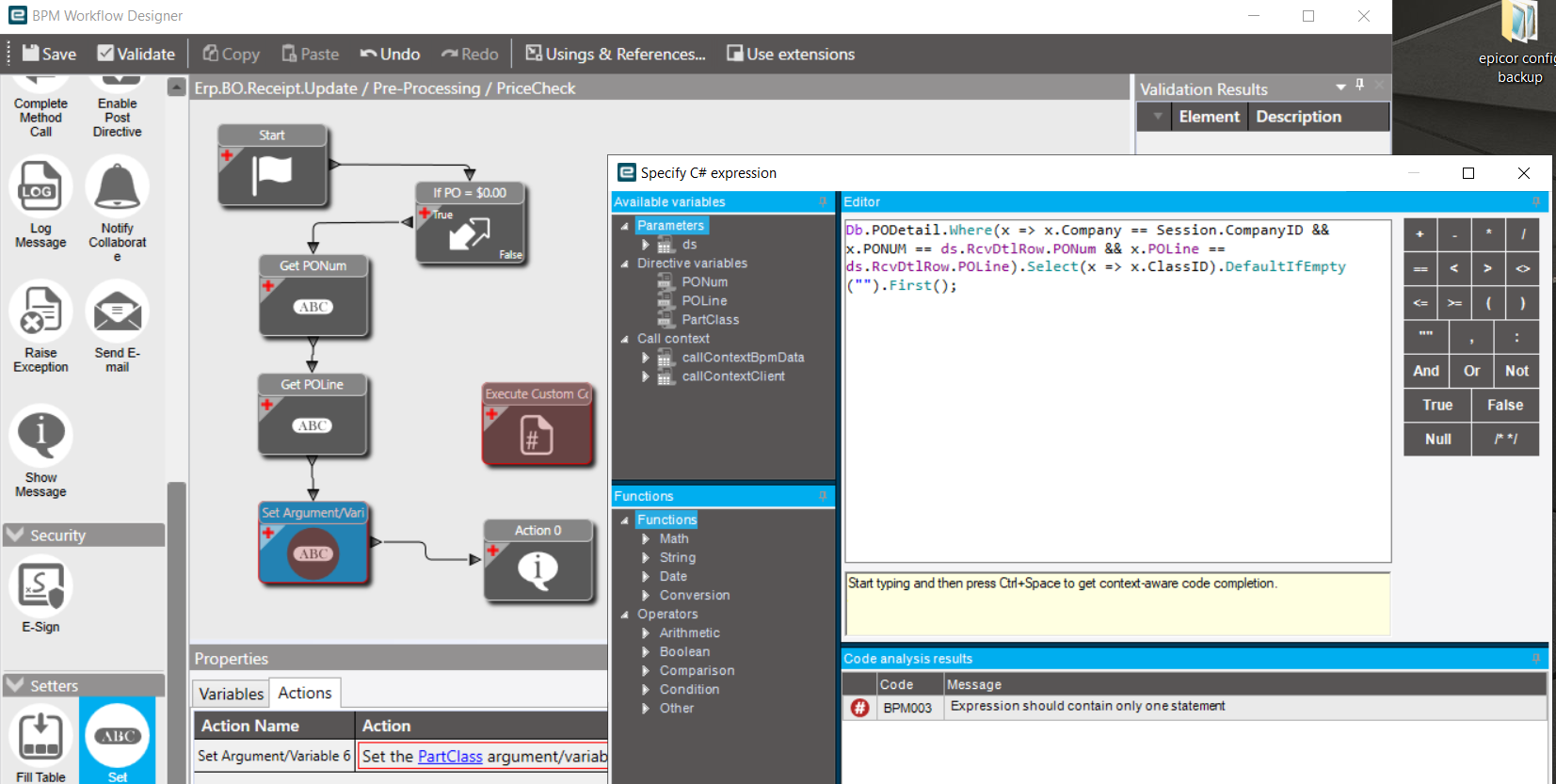The image size is (1556, 784).
Task: Select the PONum directive variable
Action: click(704, 282)
